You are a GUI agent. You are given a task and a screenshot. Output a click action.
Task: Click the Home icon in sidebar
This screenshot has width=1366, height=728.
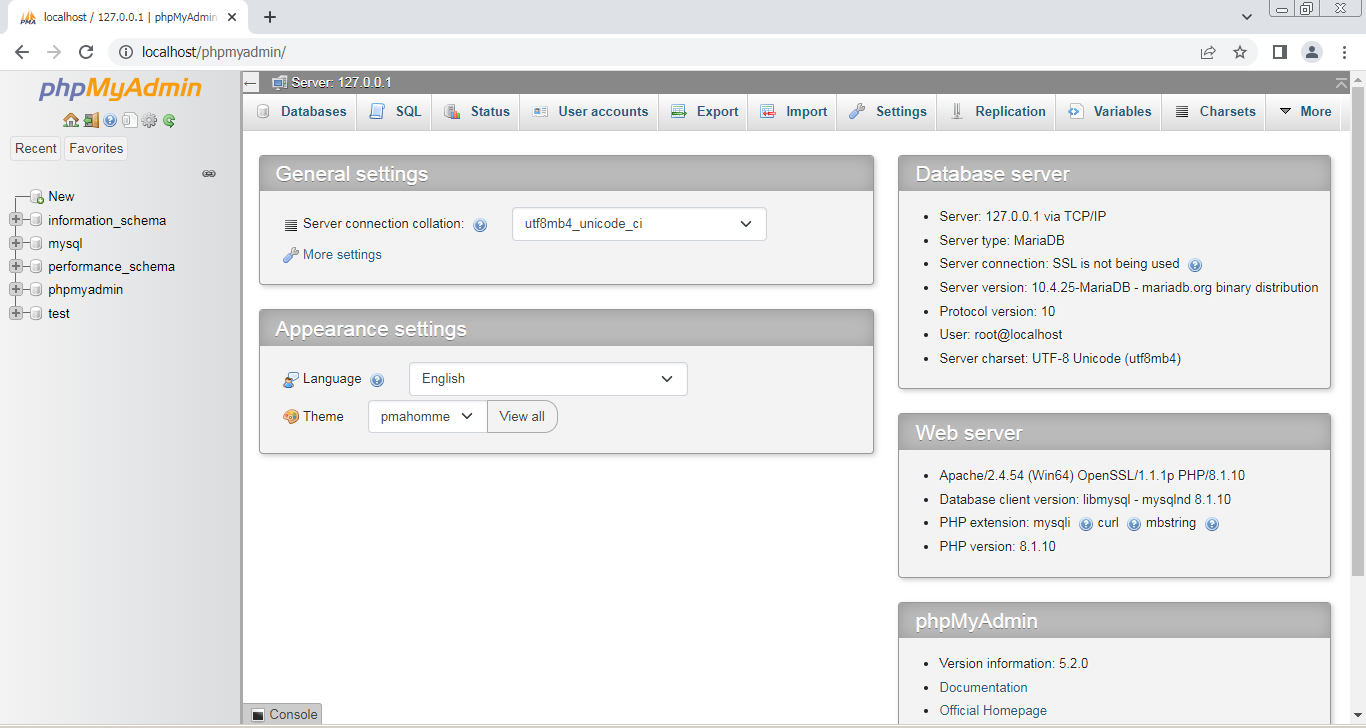[70, 120]
